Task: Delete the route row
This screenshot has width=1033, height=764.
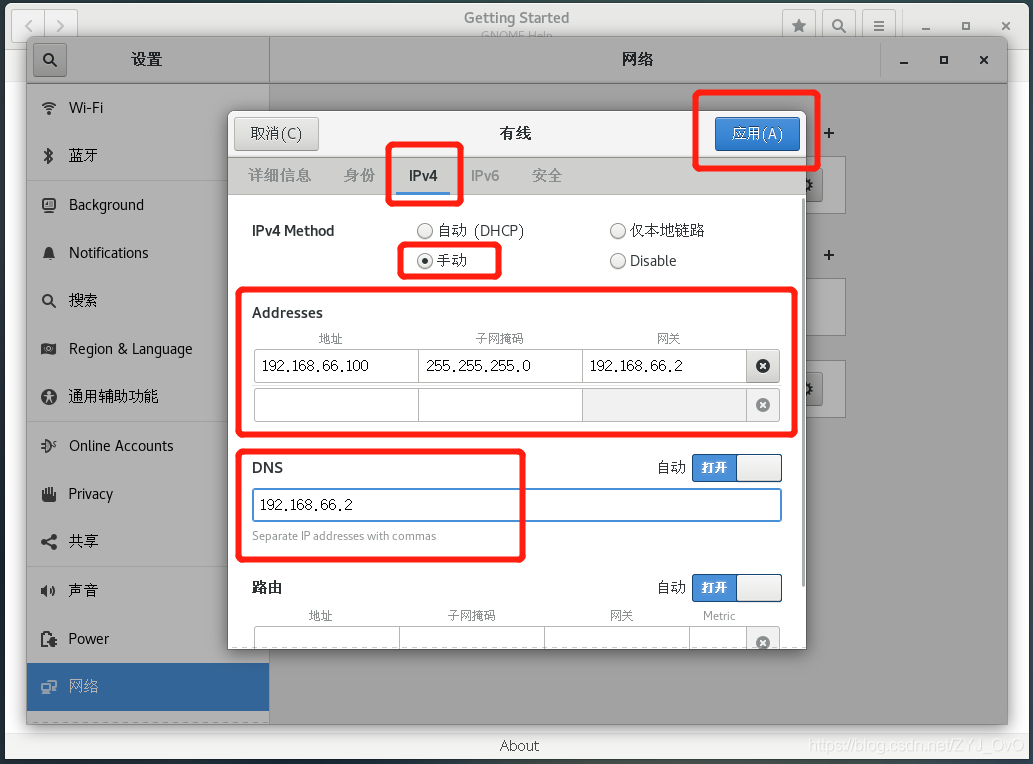Action: tap(763, 640)
